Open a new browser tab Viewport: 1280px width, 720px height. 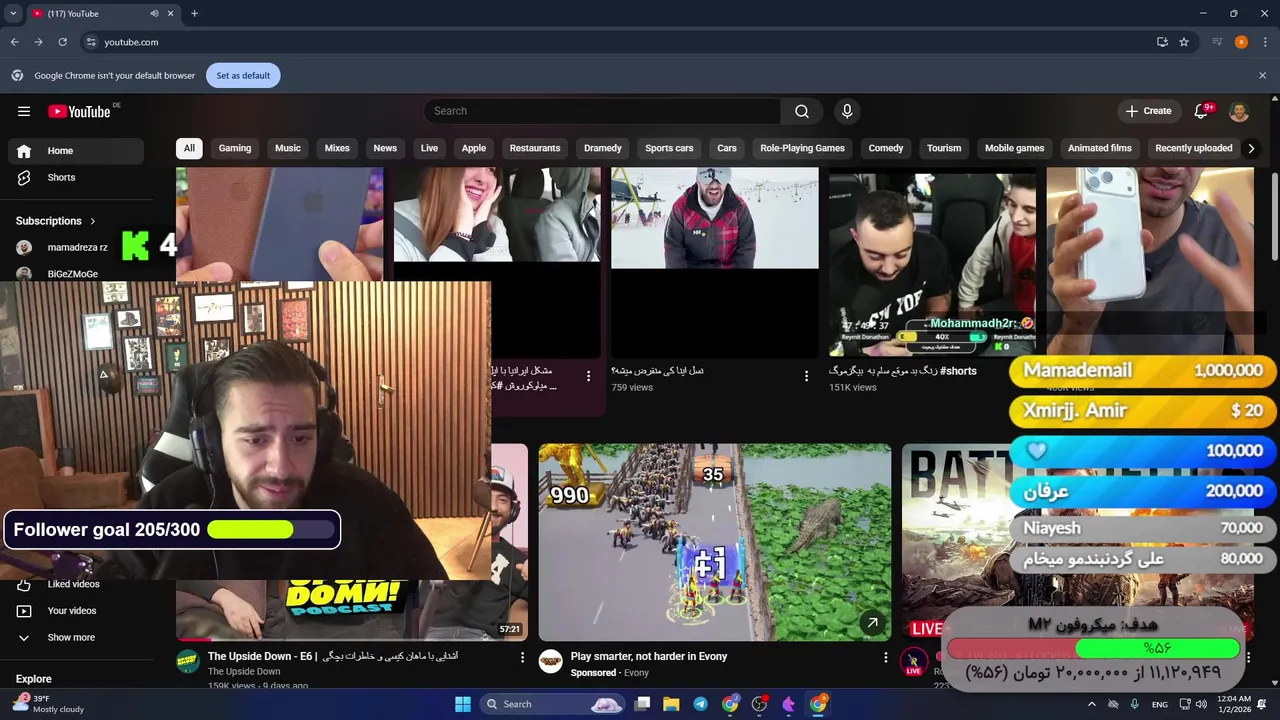194,13
